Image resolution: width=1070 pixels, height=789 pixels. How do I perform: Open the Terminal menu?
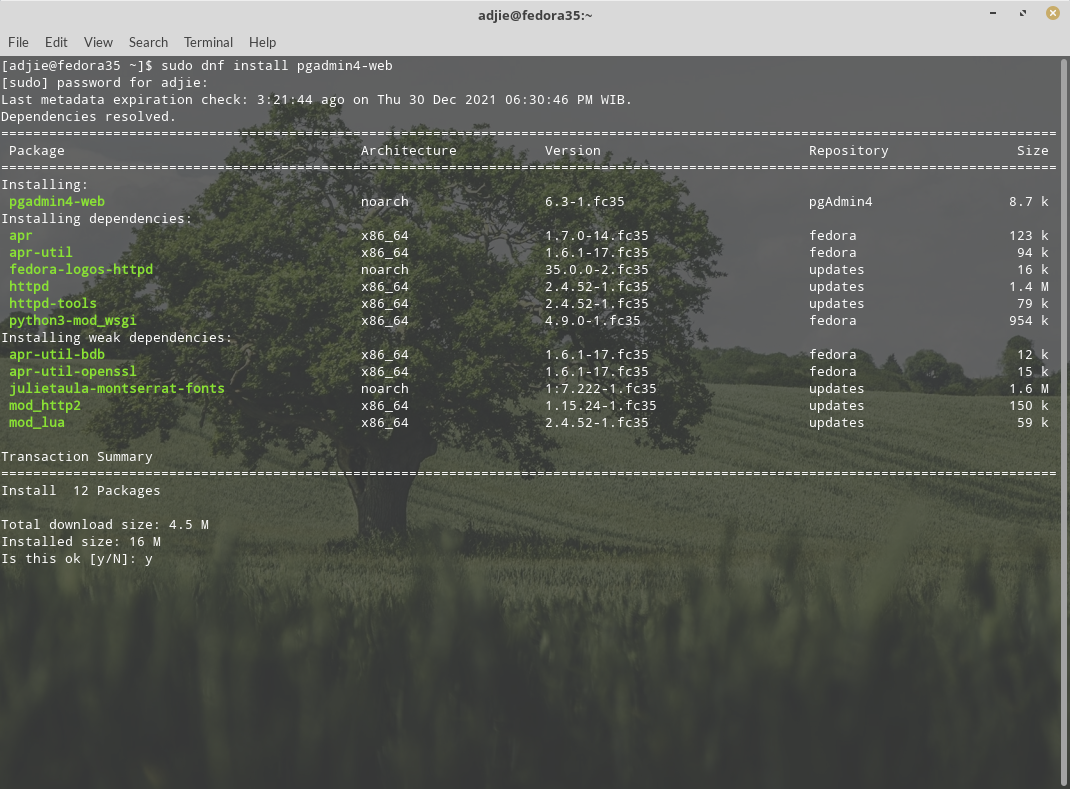point(208,42)
